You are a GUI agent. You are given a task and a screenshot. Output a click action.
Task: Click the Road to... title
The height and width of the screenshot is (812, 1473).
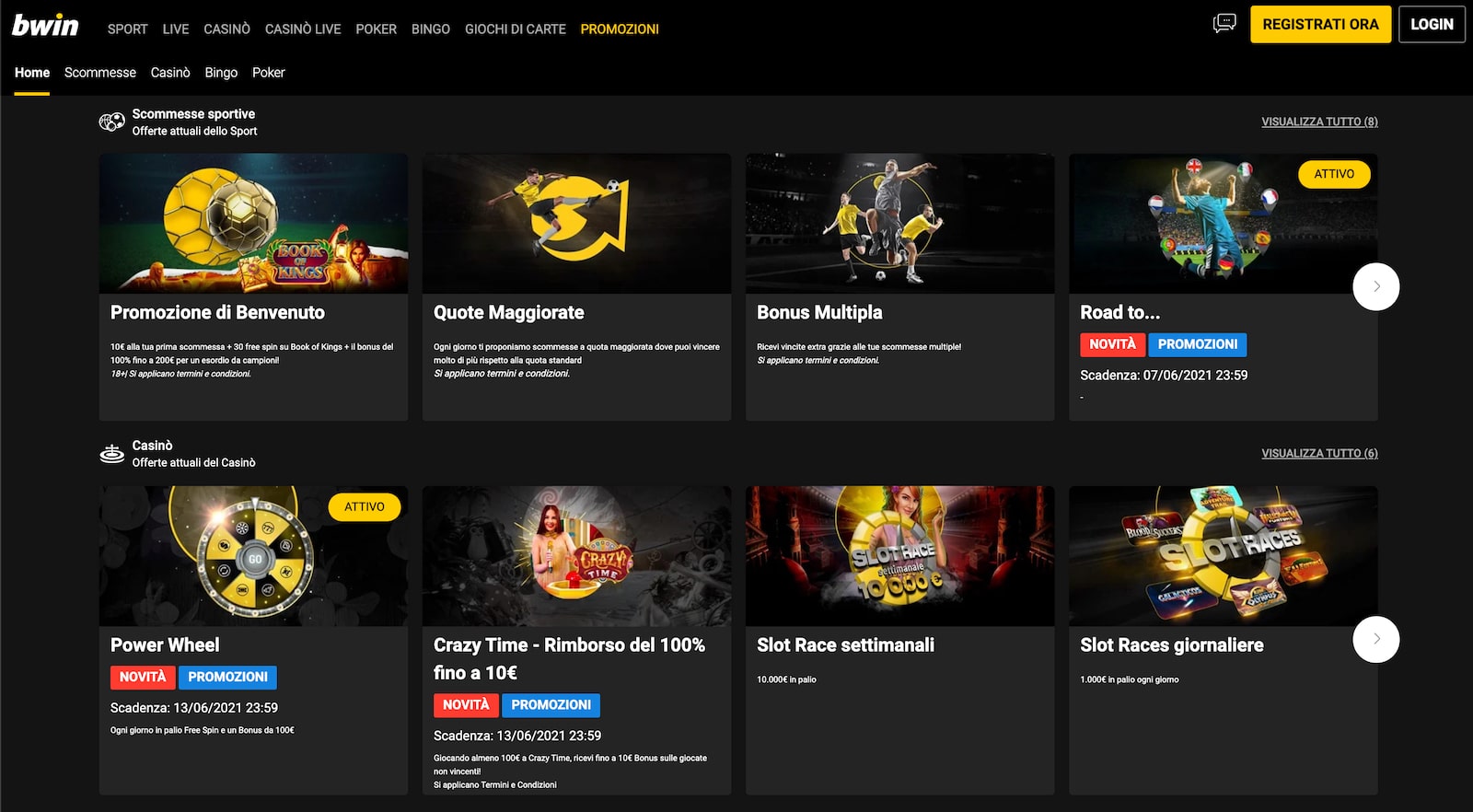(1119, 313)
